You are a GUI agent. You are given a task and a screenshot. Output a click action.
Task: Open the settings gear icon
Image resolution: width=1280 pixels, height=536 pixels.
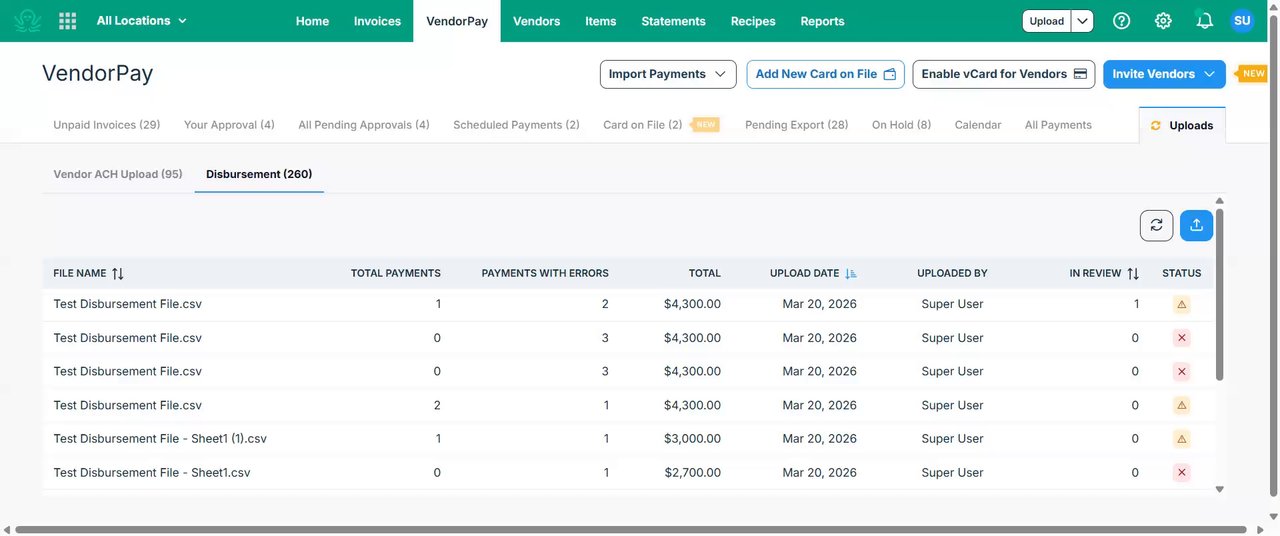[1163, 21]
